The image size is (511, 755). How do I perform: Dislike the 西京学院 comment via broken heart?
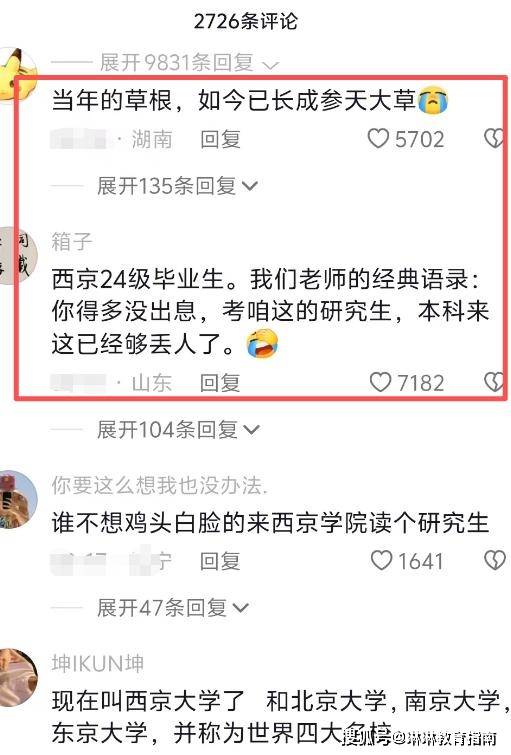coord(495,560)
